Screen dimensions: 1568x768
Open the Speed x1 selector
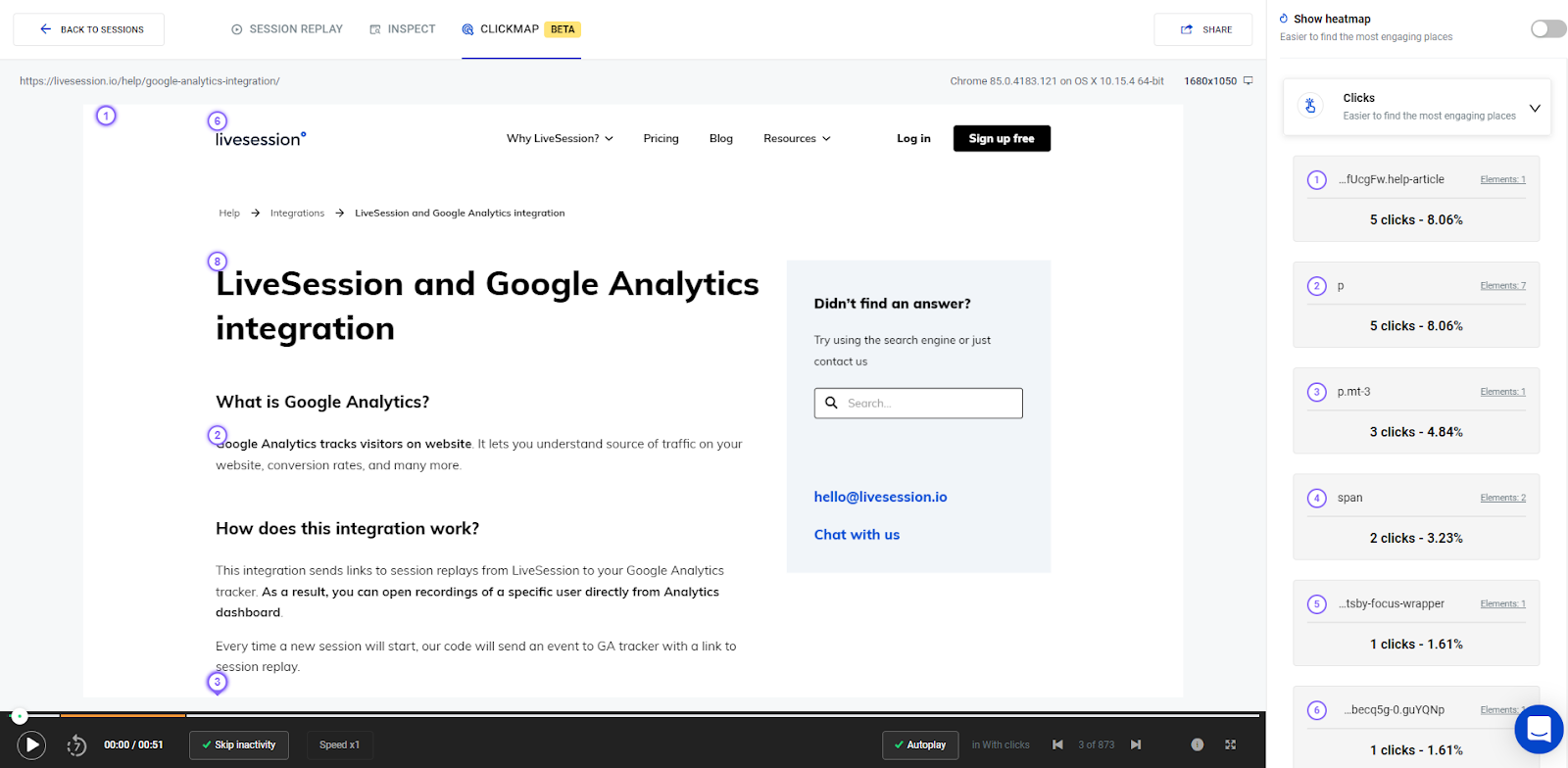tap(339, 744)
